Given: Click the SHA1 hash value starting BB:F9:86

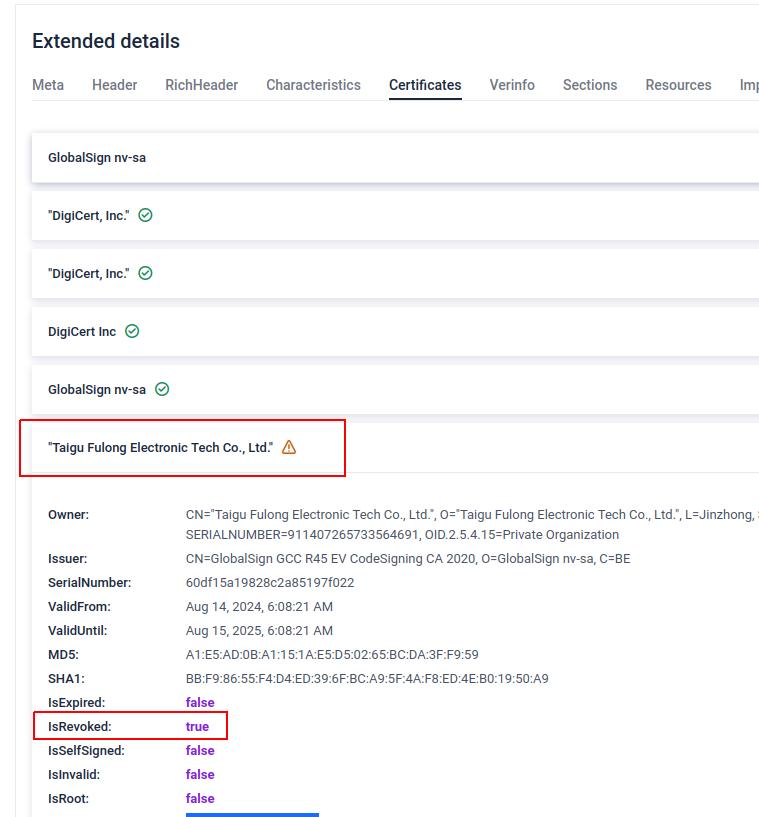Looking at the screenshot, I should point(367,678).
